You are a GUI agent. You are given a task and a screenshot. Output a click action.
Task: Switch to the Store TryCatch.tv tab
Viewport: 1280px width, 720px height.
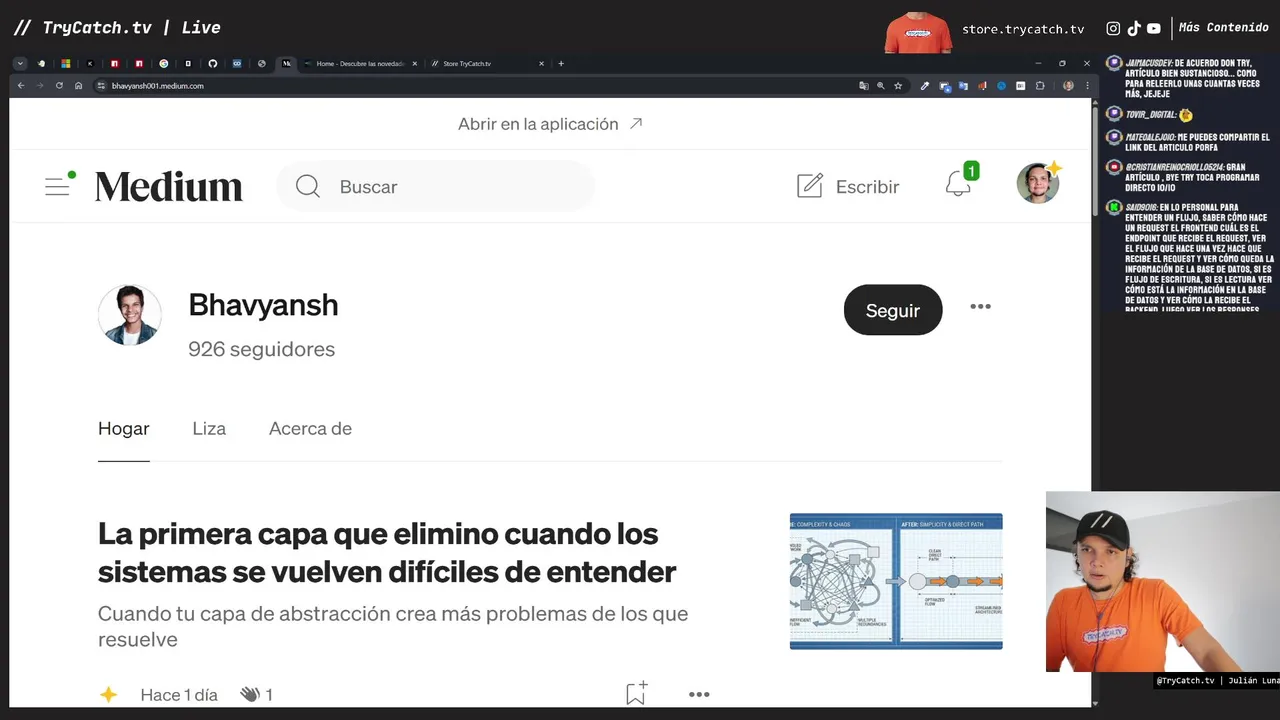tap(488, 63)
